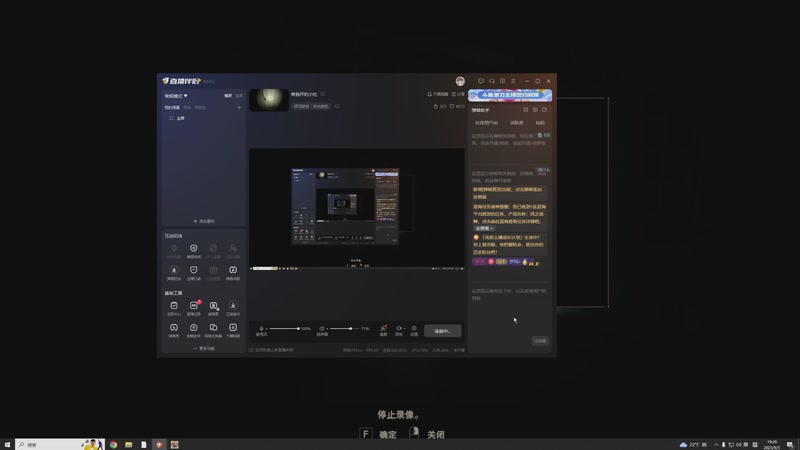Click the dimmed camera icon in 互动玩法 second row
Screen dimensions: 800x450
click(x=213, y=272)
